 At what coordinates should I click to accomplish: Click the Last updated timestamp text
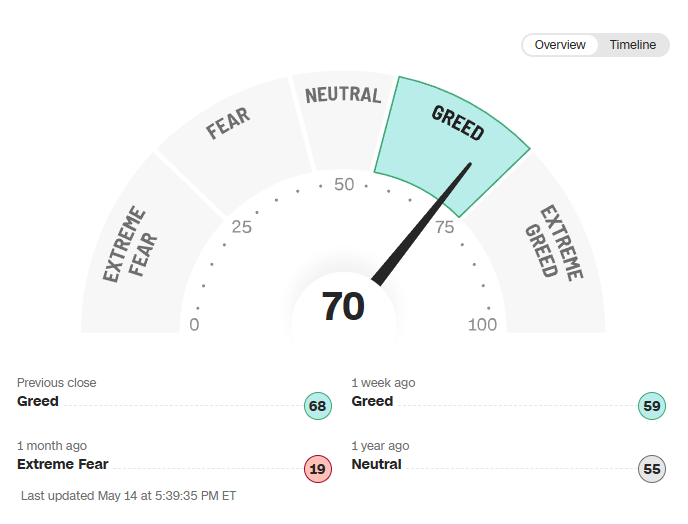(x=128, y=495)
